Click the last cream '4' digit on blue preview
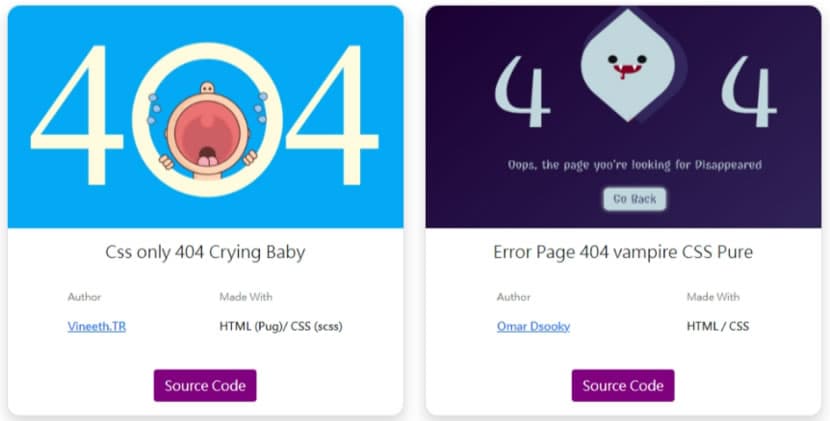Image resolution: width=830 pixels, height=421 pixels. (x=332, y=115)
